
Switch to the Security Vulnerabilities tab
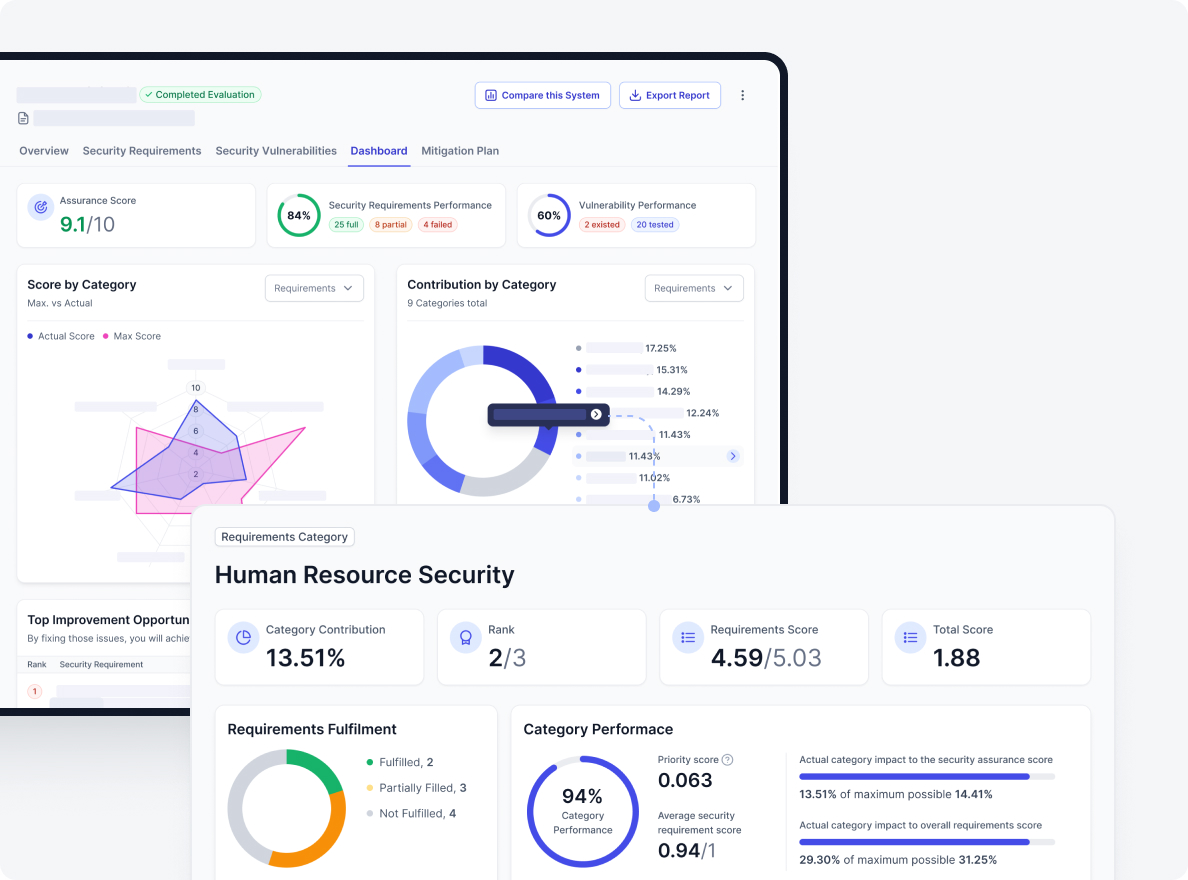click(276, 151)
